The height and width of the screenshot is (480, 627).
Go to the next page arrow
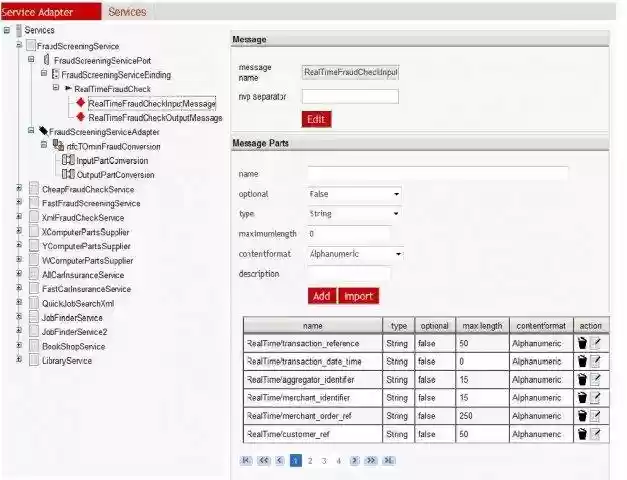pos(354,460)
